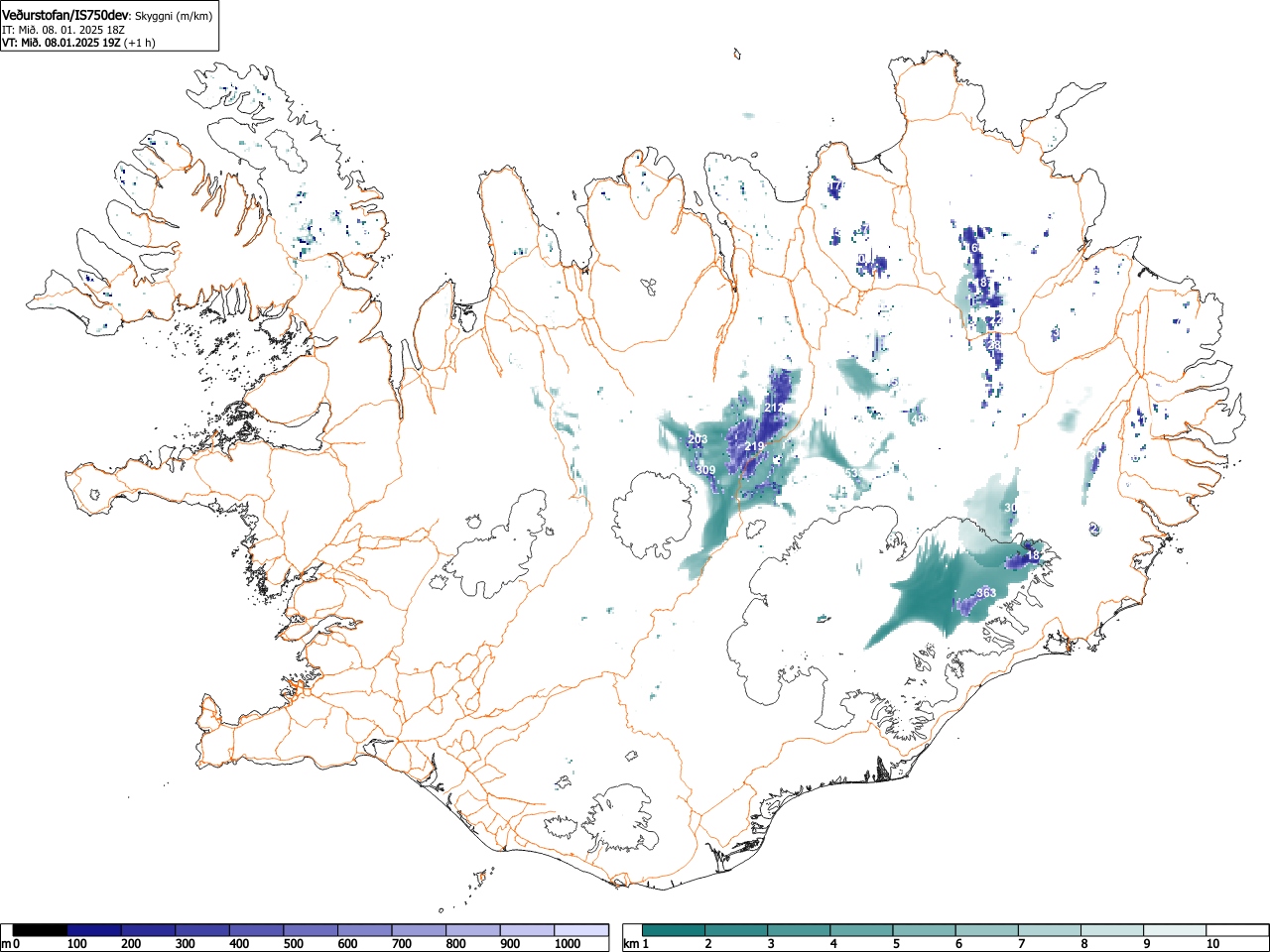Select the '400' tick label in the m legend
Viewport: 1270px width, 952px height.
[x=239, y=944]
